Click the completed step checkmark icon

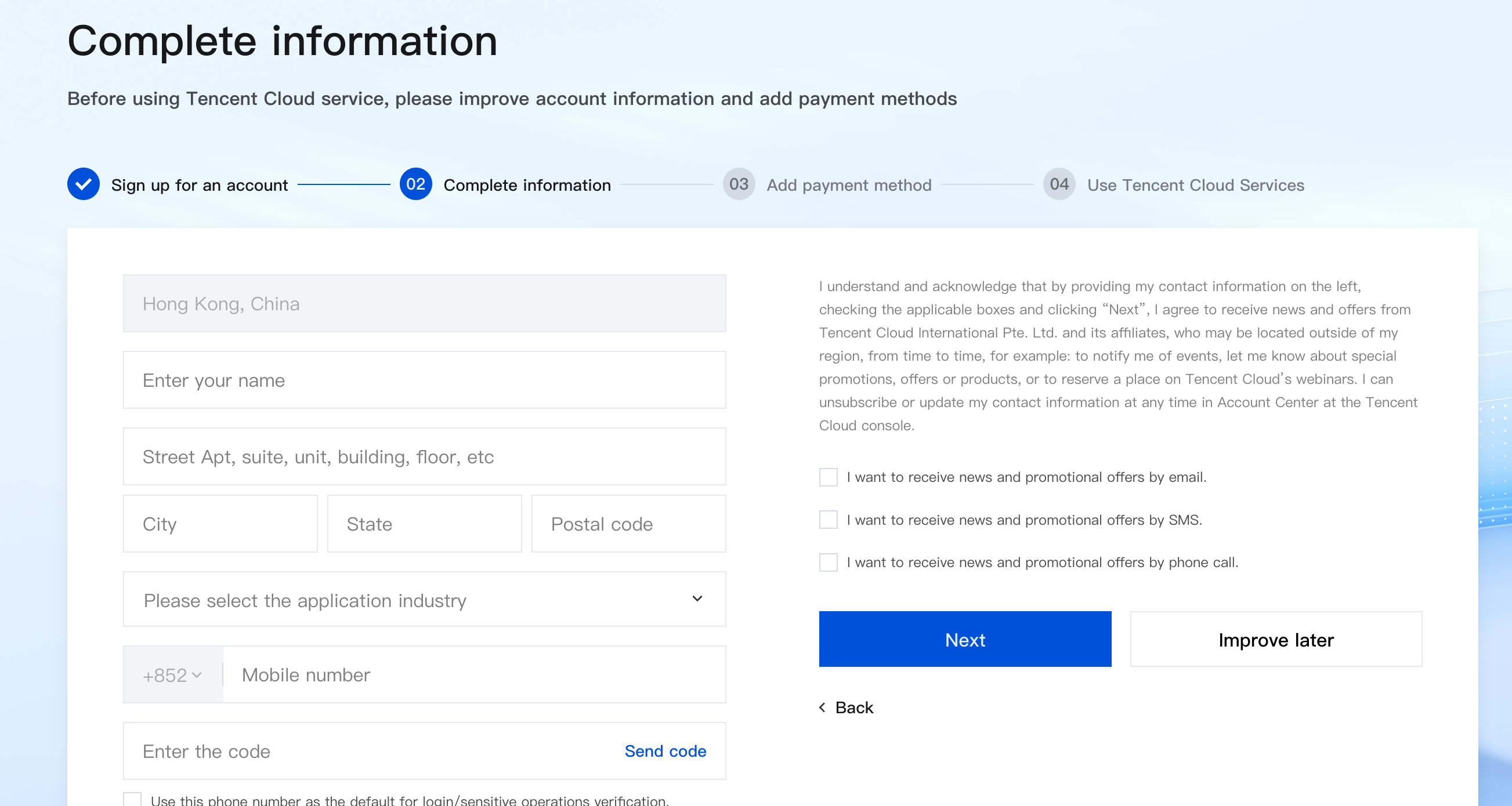84,184
